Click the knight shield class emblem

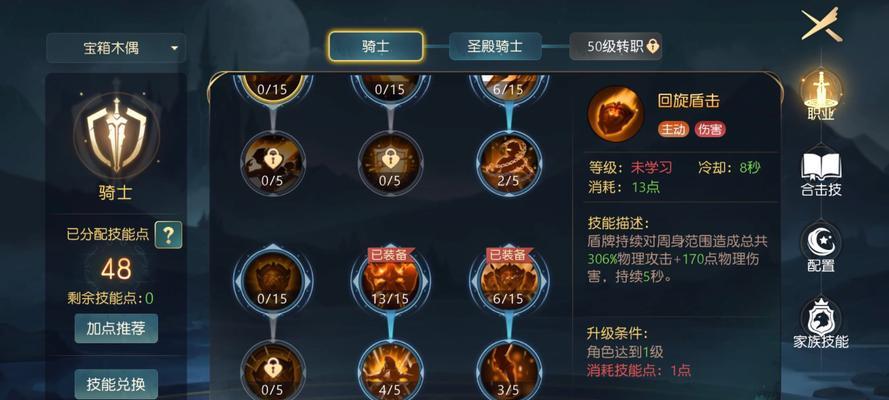click(116, 136)
